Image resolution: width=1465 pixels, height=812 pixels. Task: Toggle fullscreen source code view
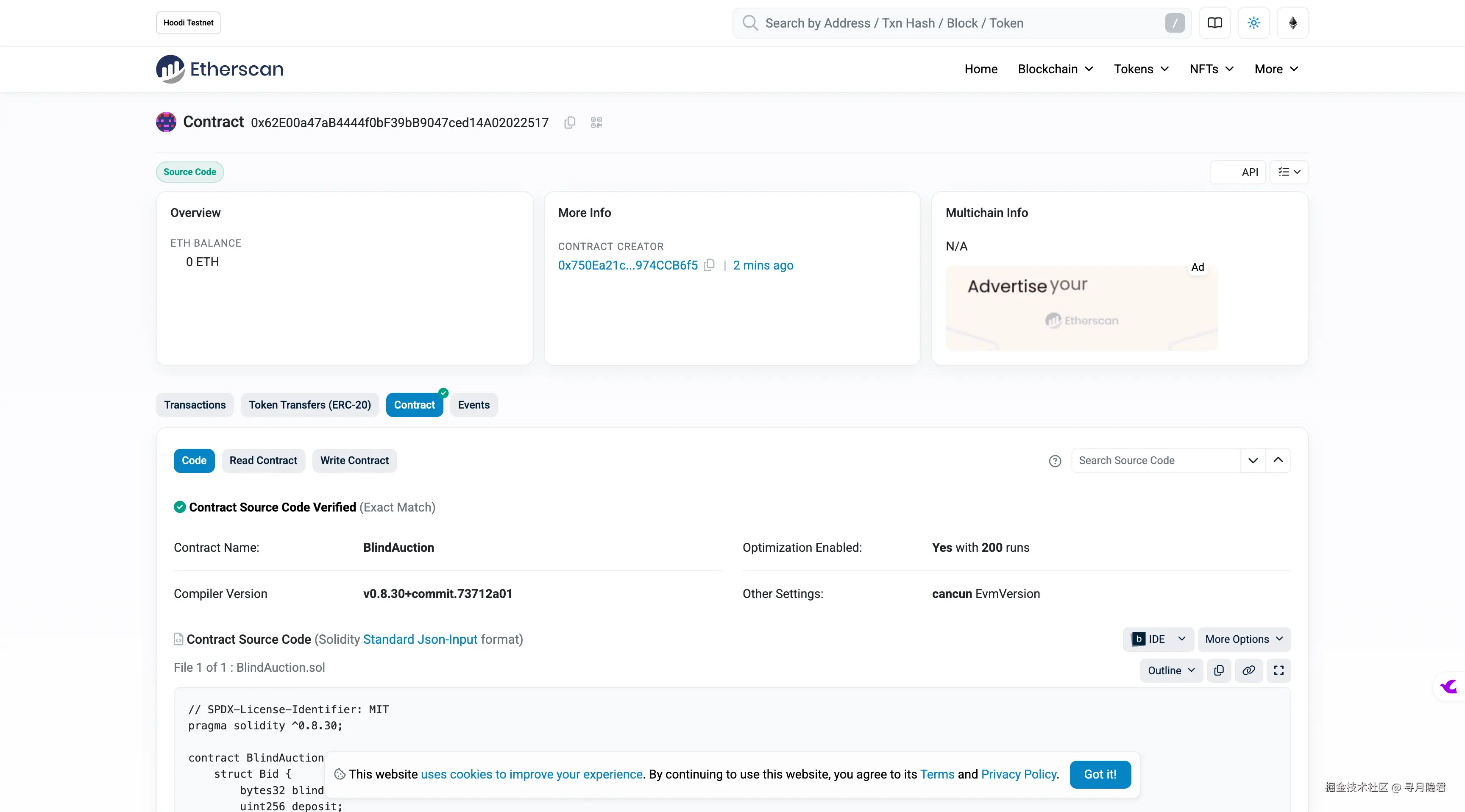pos(1279,670)
